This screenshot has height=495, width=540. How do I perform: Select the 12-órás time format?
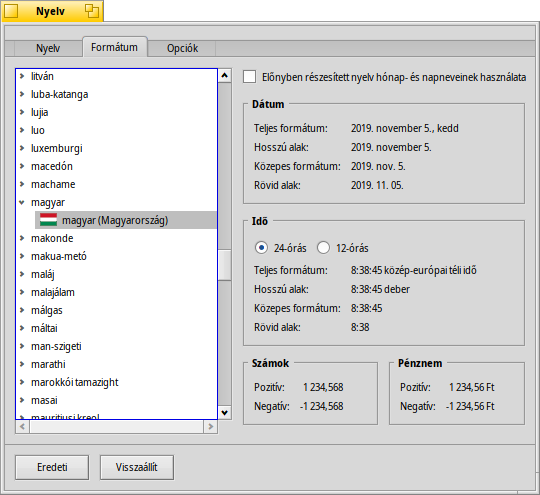[x=323, y=248]
